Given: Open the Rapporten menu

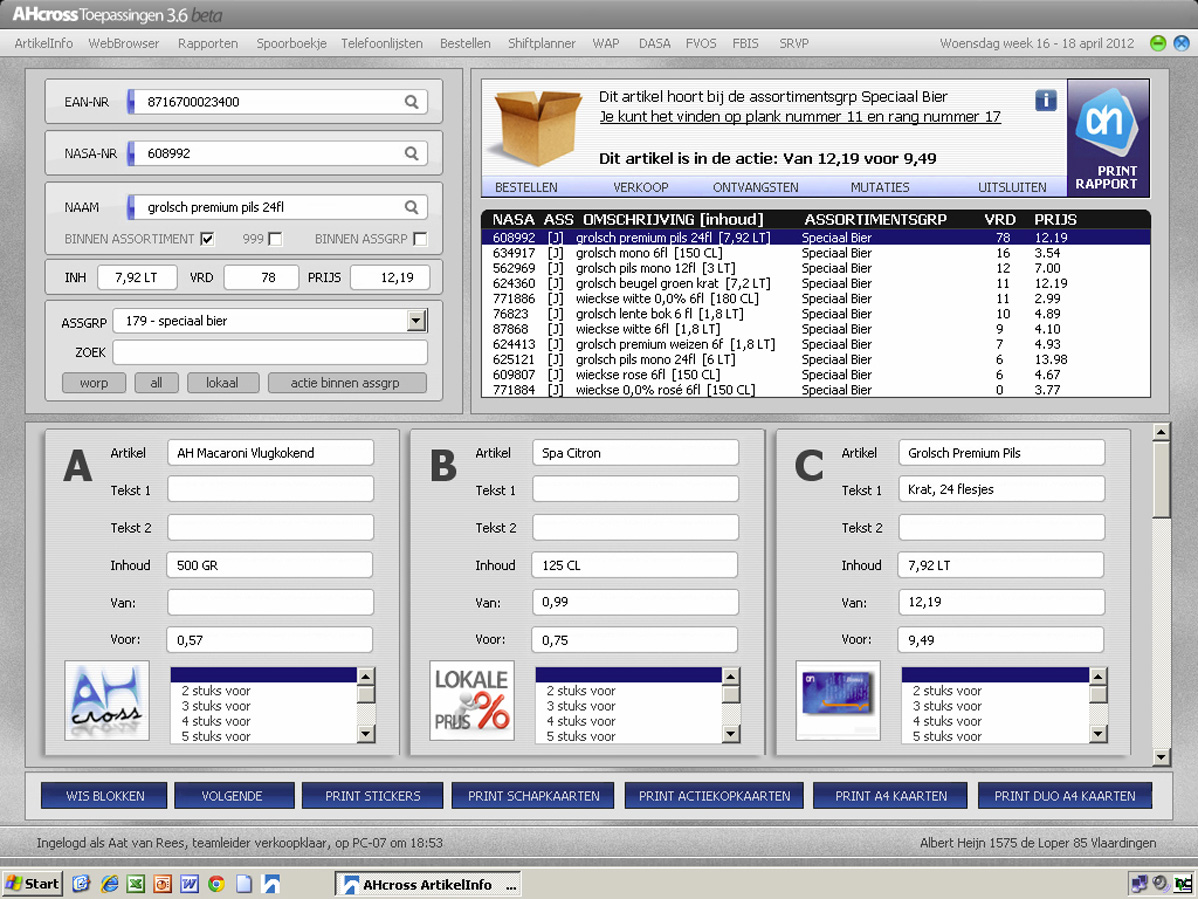Looking at the screenshot, I should (x=208, y=44).
